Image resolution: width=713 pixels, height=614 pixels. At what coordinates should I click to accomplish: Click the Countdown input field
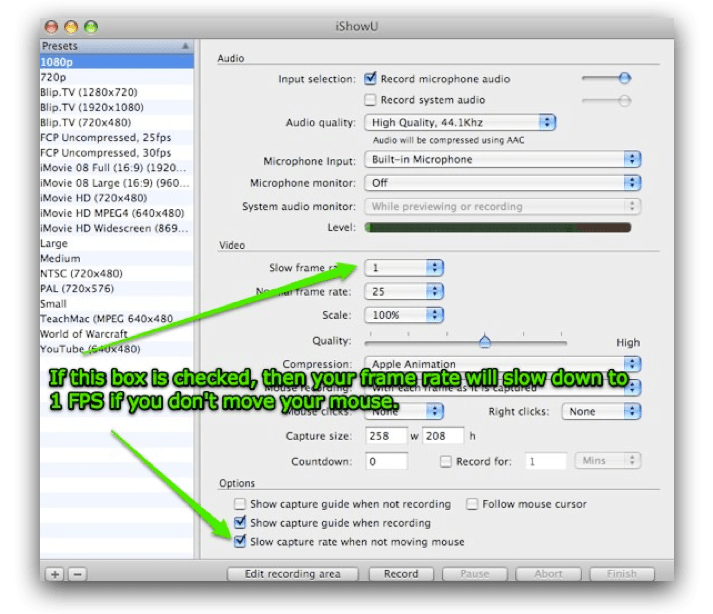pos(386,461)
